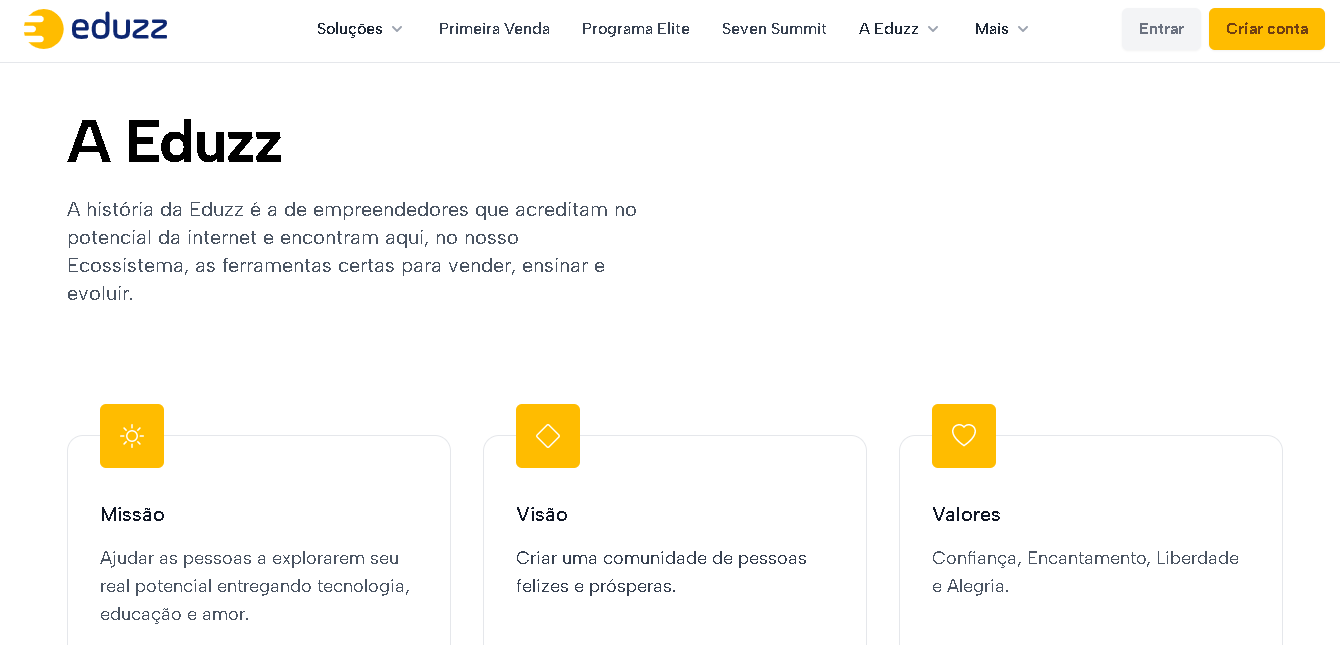Click the A Eduzz page heading
The width and height of the screenshot is (1340, 645).
(x=175, y=141)
